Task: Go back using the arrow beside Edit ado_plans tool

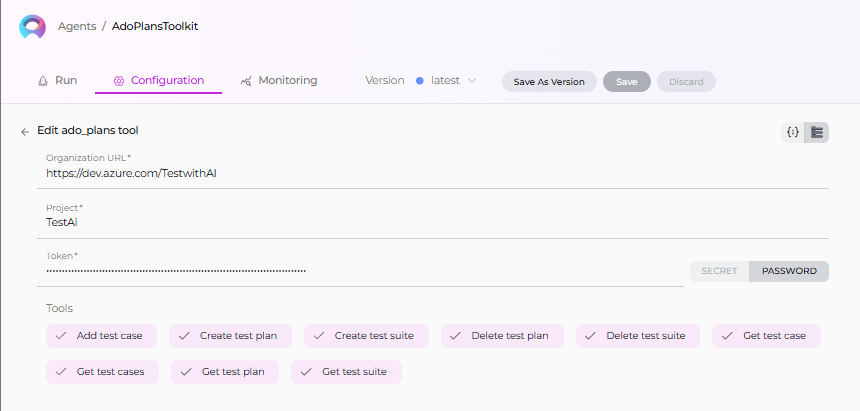Action: (x=25, y=132)
